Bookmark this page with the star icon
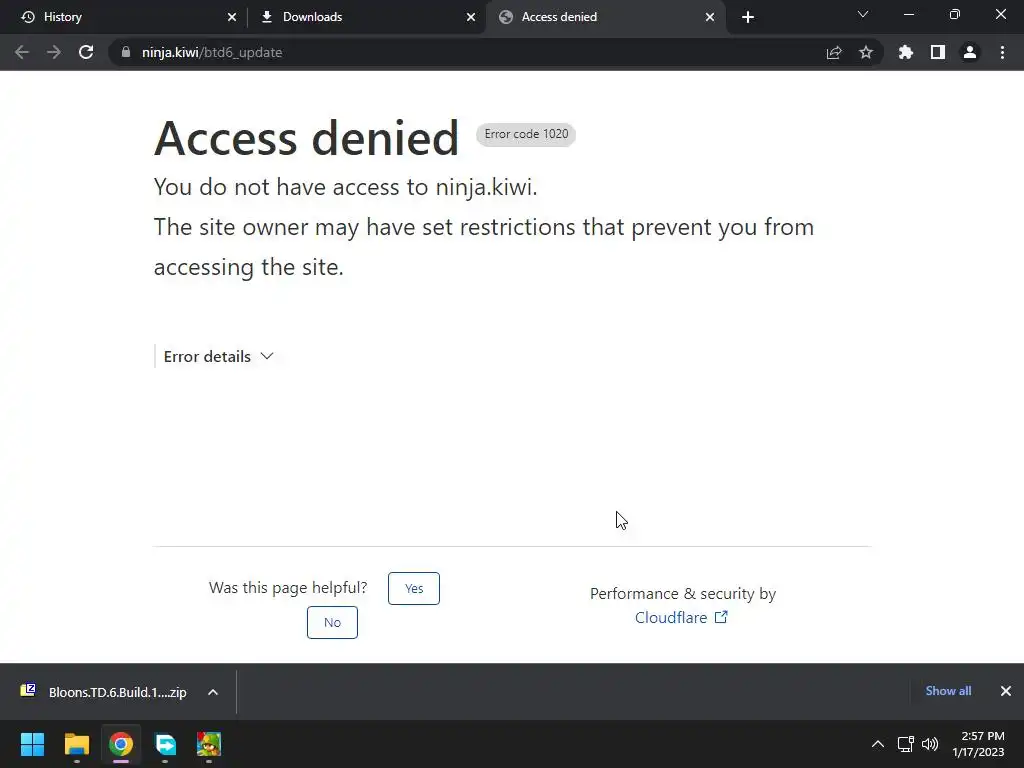 click(866, 52)
